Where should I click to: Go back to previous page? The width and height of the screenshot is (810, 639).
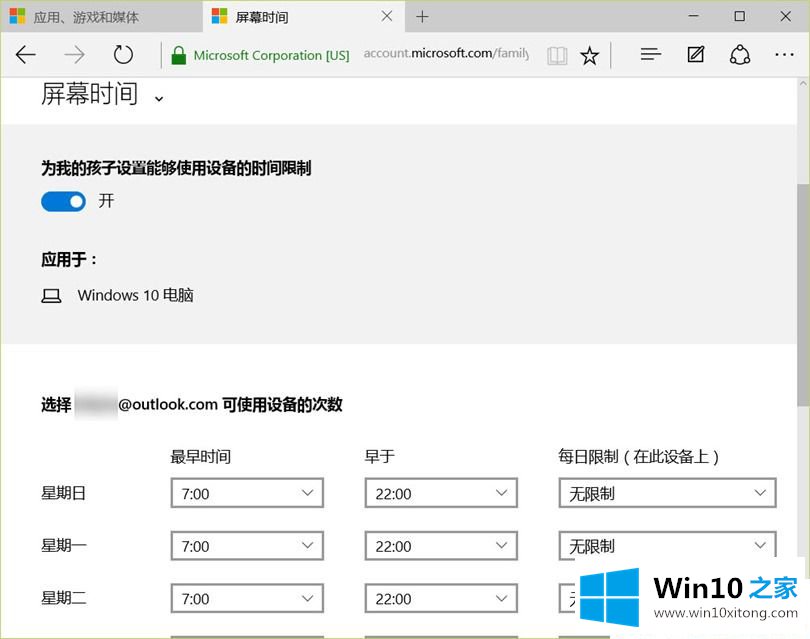tap(26, 55)
